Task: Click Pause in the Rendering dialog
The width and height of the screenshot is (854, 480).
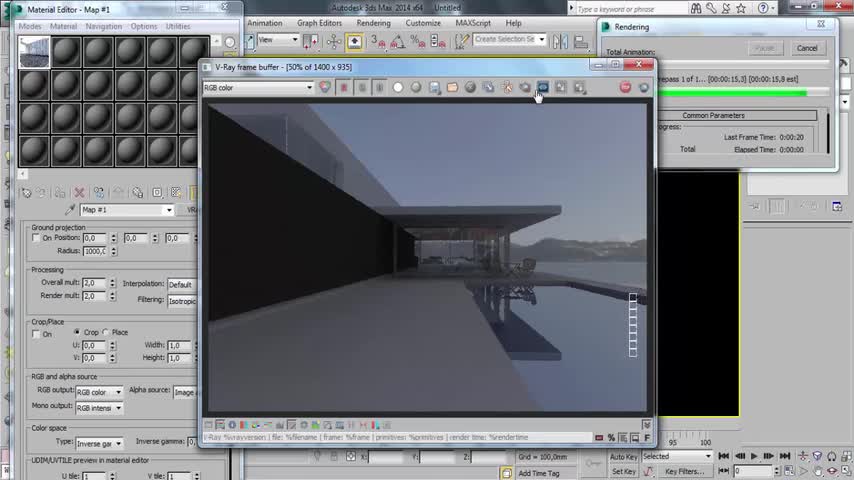Action: pos(765,48)
